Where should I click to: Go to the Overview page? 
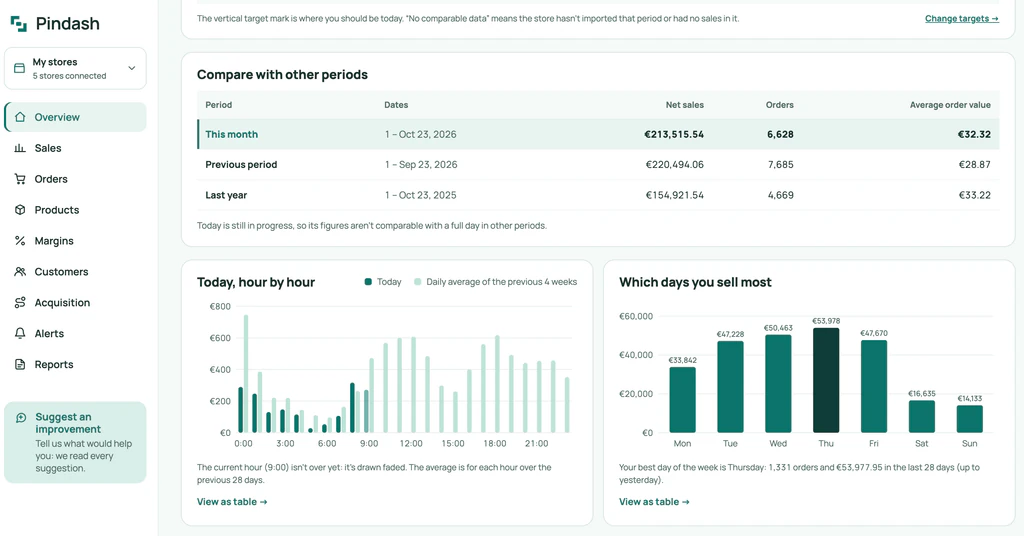coord(75,117)
